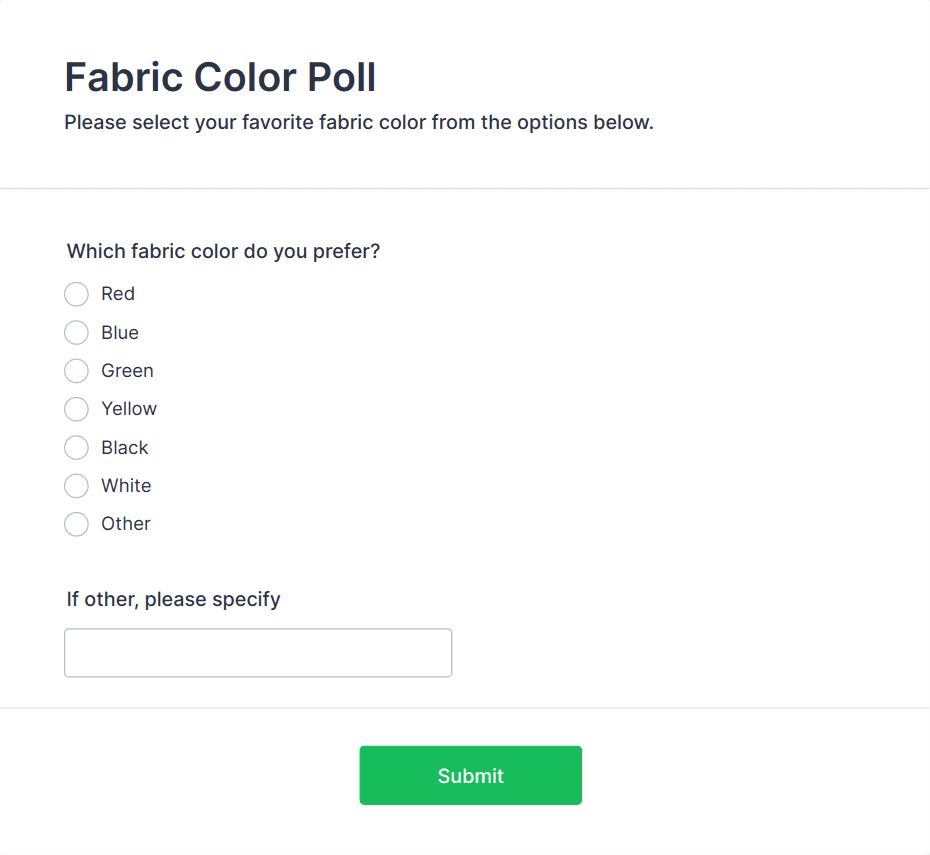
Task: Click the 'Black' option label text
Action: pos(125,447)
